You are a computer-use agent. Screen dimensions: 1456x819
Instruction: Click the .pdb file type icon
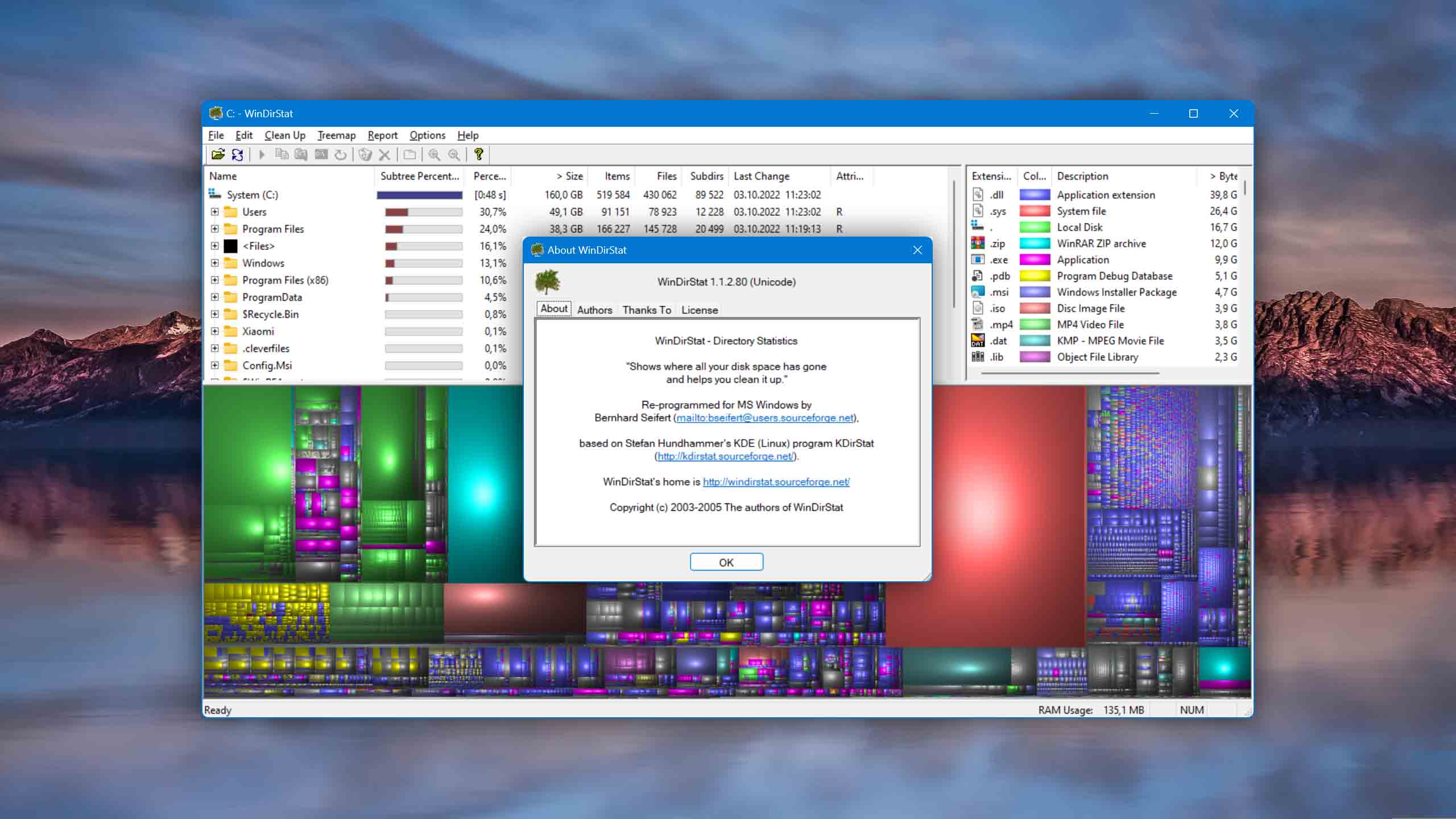point(978,276)
